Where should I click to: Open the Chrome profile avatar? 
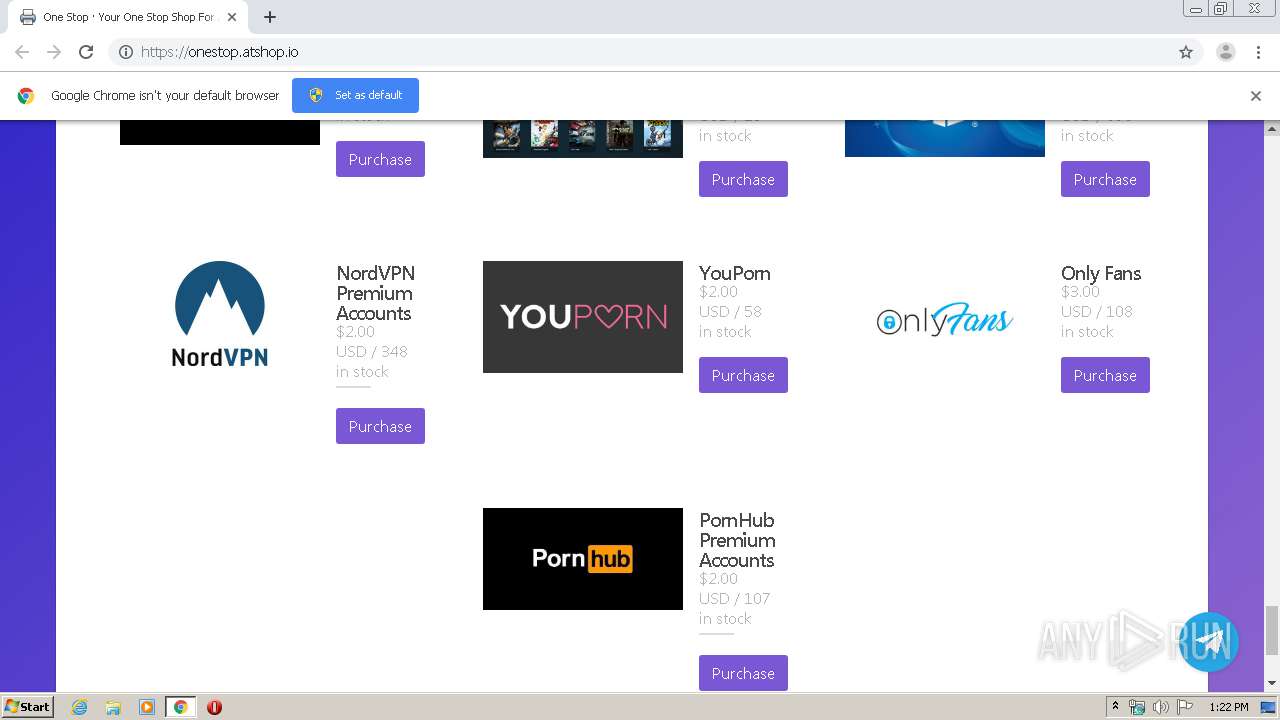[x=1225, y=52]
